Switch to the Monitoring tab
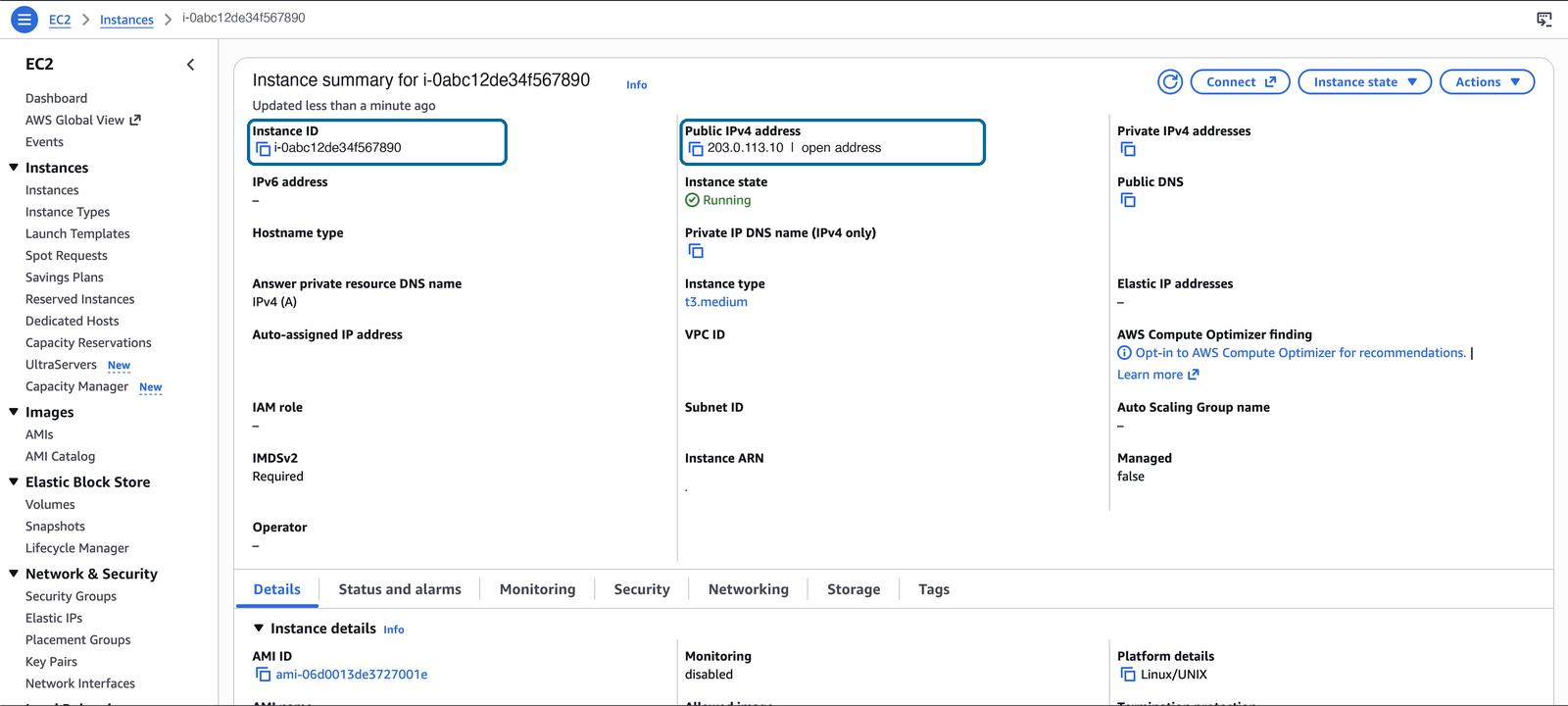This screenshot has height=706, width=1568. point(537,589)
